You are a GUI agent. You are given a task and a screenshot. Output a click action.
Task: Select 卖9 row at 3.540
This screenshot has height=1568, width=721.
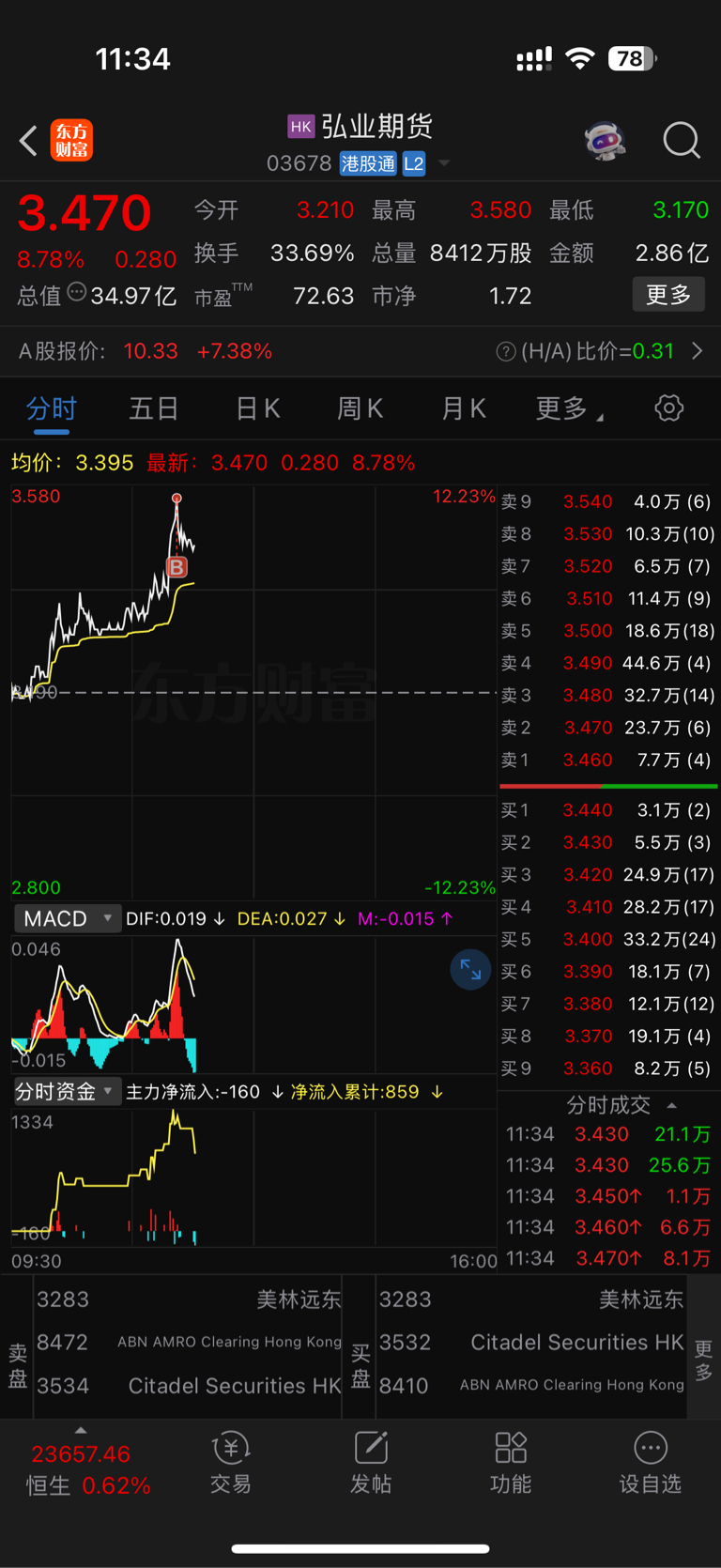tap(607, 501)
